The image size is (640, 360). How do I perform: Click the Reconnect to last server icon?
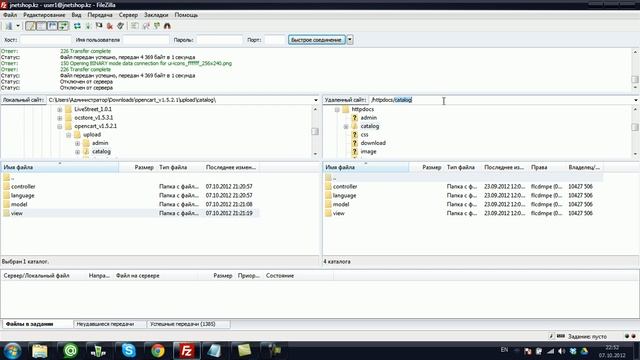coord(120,26)
